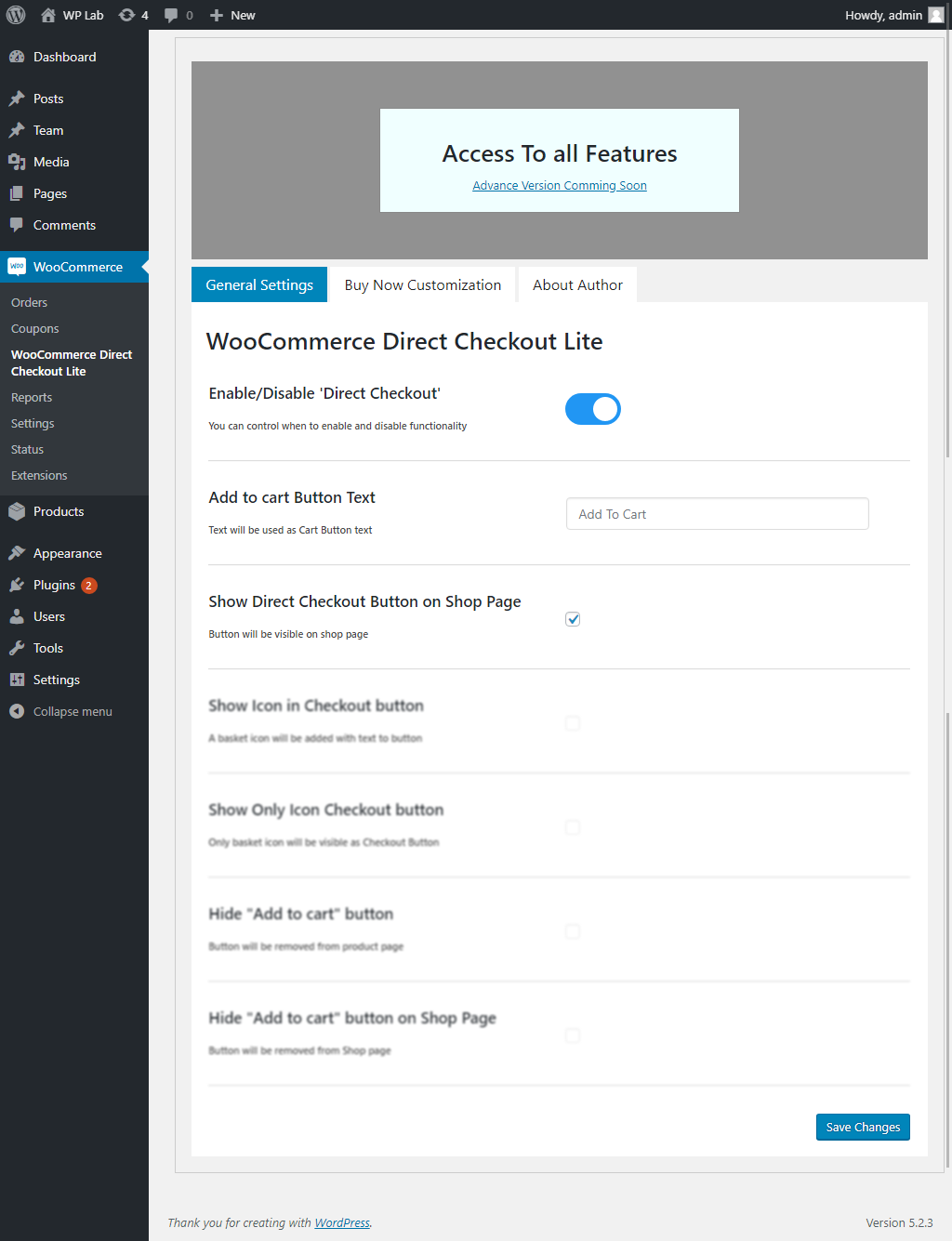The image size is (952, 1241).
Task: Click Access To all Features banner heading
Action: click(560, 153)
